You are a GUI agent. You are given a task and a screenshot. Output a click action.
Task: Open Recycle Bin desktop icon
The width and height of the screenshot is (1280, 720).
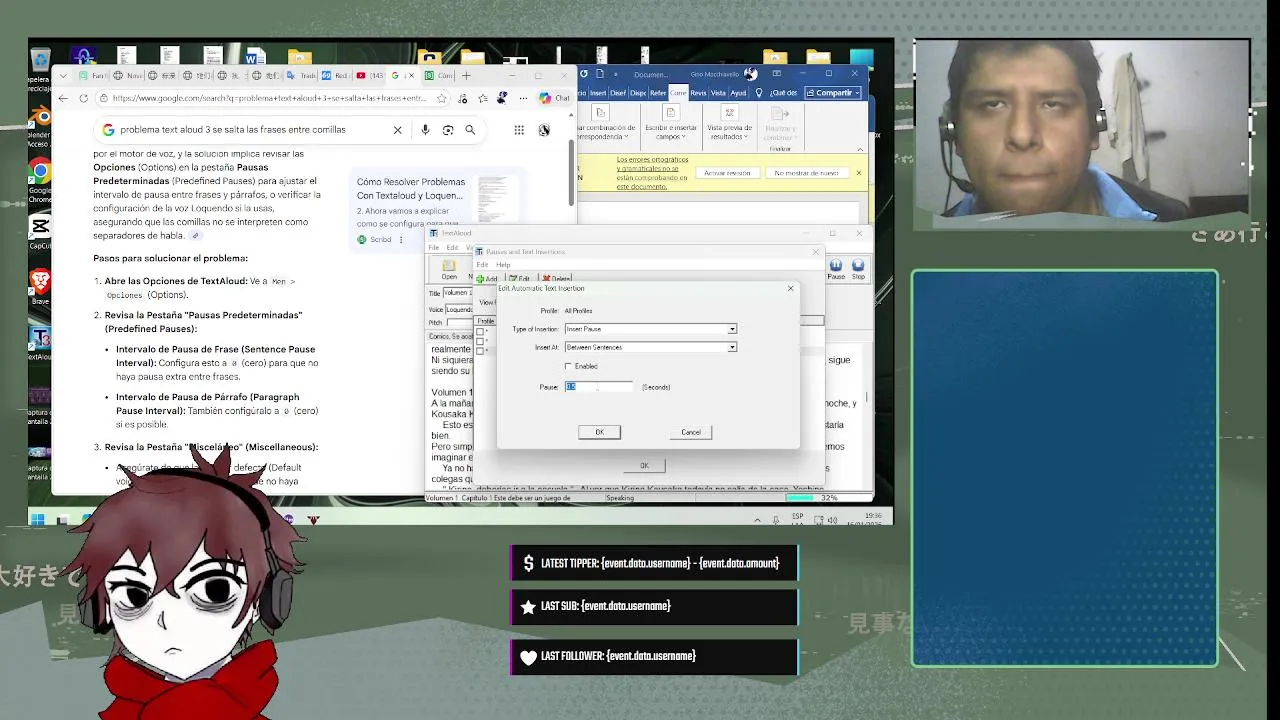(40, 62)
